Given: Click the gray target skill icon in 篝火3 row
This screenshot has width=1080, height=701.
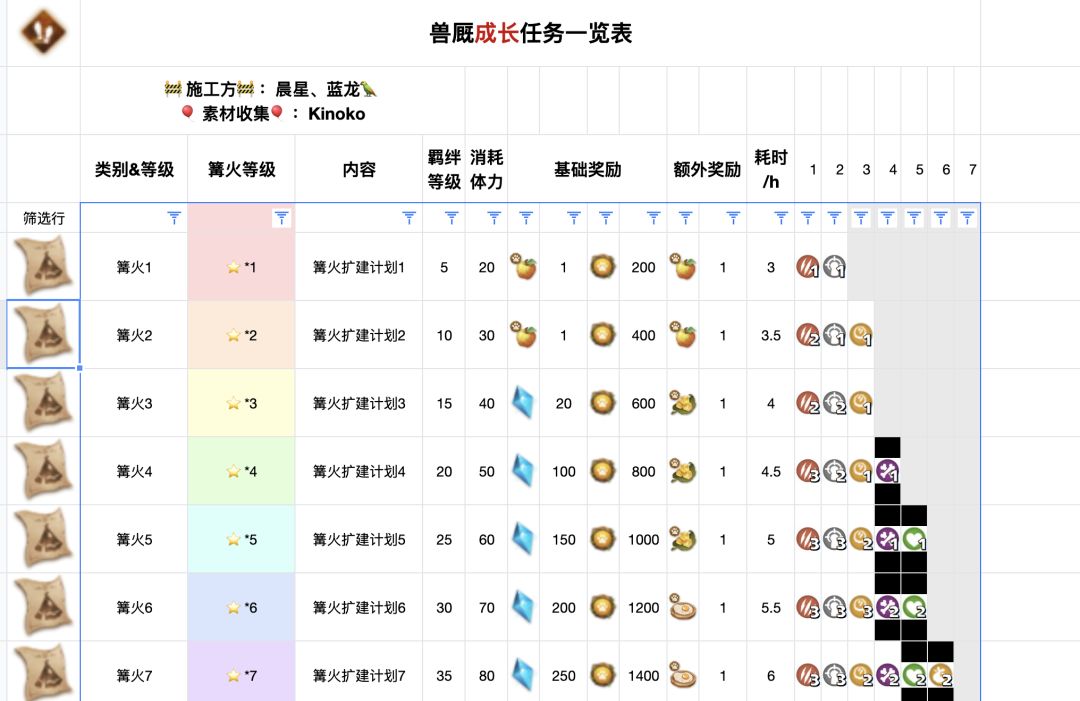Looking at the screenshot, I should 834,403.
